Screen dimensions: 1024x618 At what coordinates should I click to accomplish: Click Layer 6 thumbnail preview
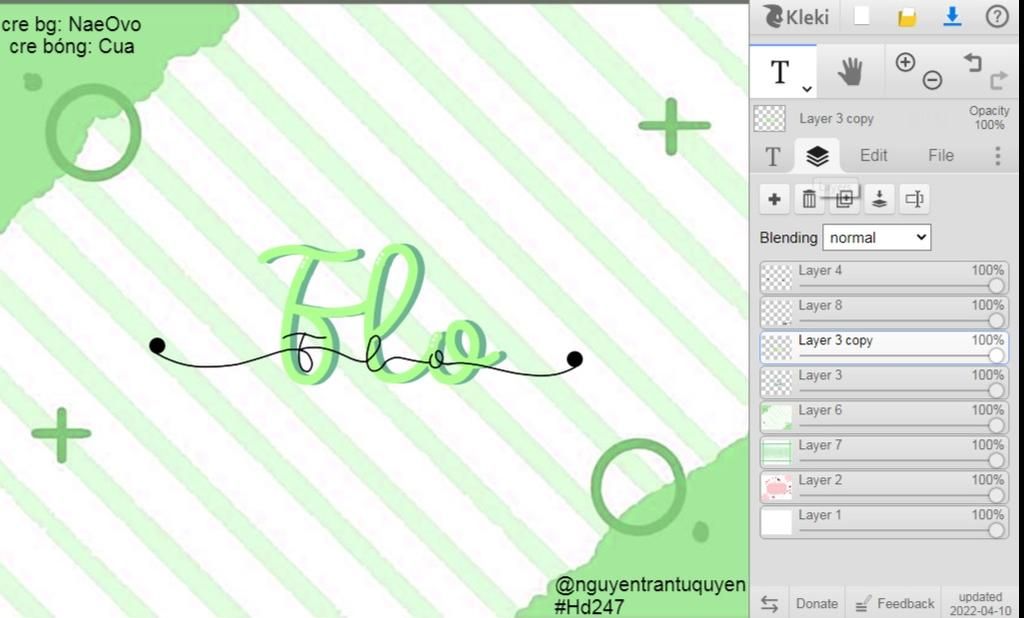click(777, 417)
